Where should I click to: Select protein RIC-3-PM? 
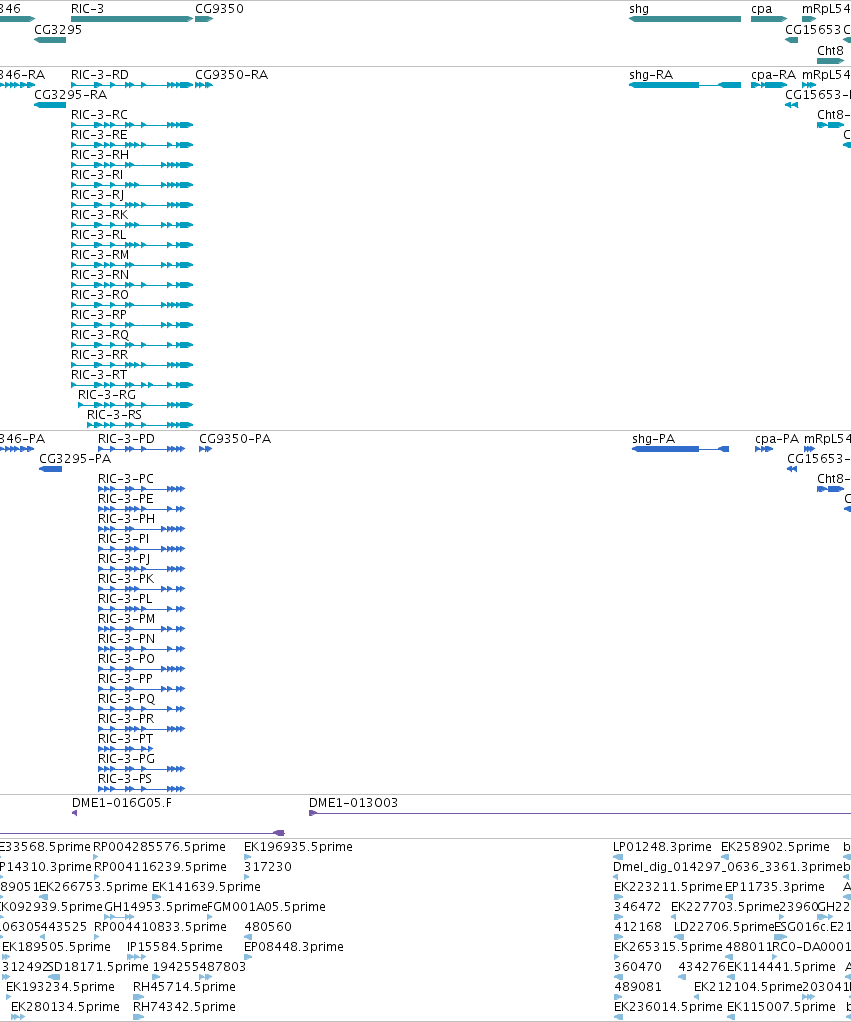127,619
